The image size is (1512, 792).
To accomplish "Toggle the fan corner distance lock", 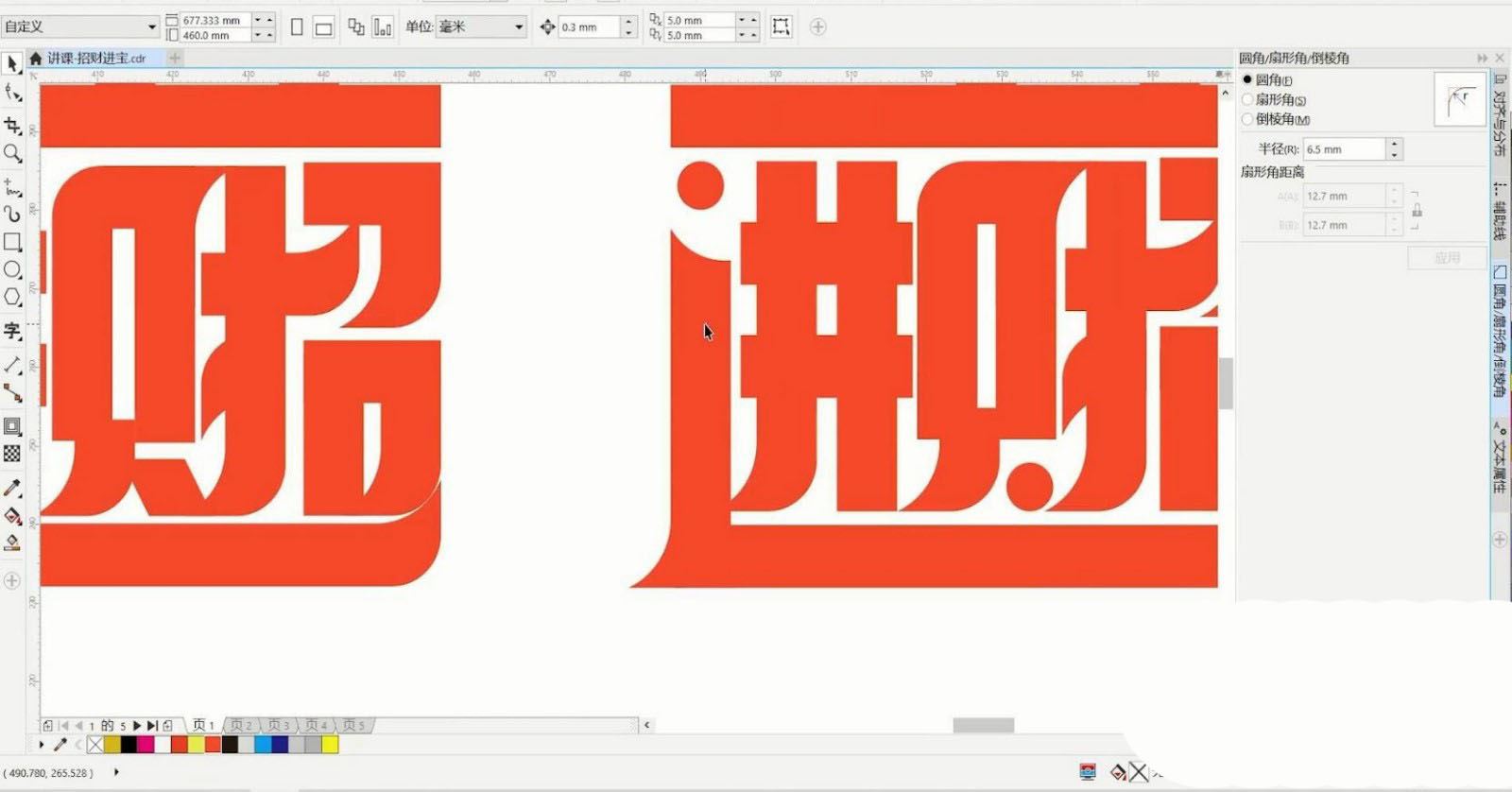I will click(1417, 210).
